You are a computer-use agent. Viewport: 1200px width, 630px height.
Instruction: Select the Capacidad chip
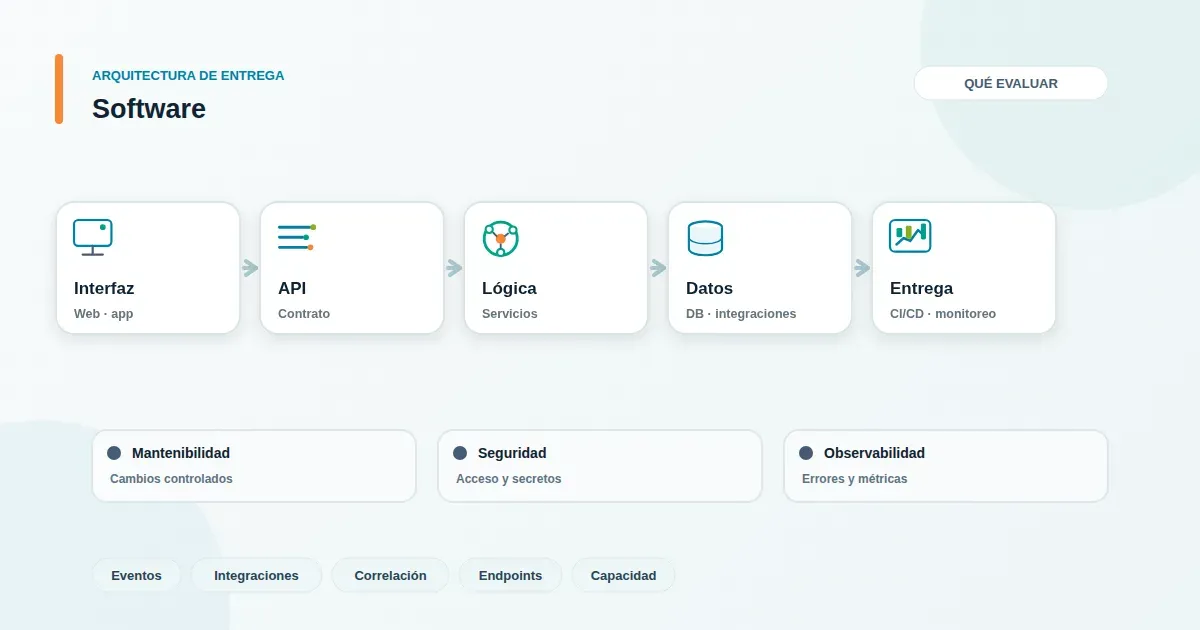[x=623, y=575]
